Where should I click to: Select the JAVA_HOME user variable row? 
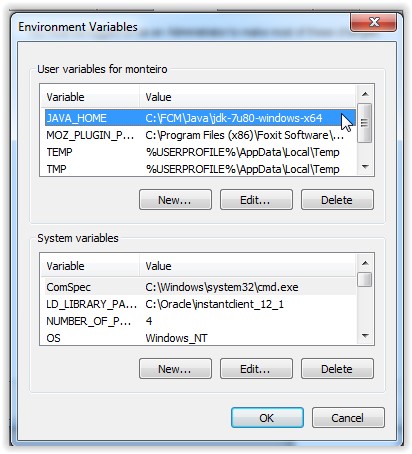pyautogui.click(x=200, y=118)
